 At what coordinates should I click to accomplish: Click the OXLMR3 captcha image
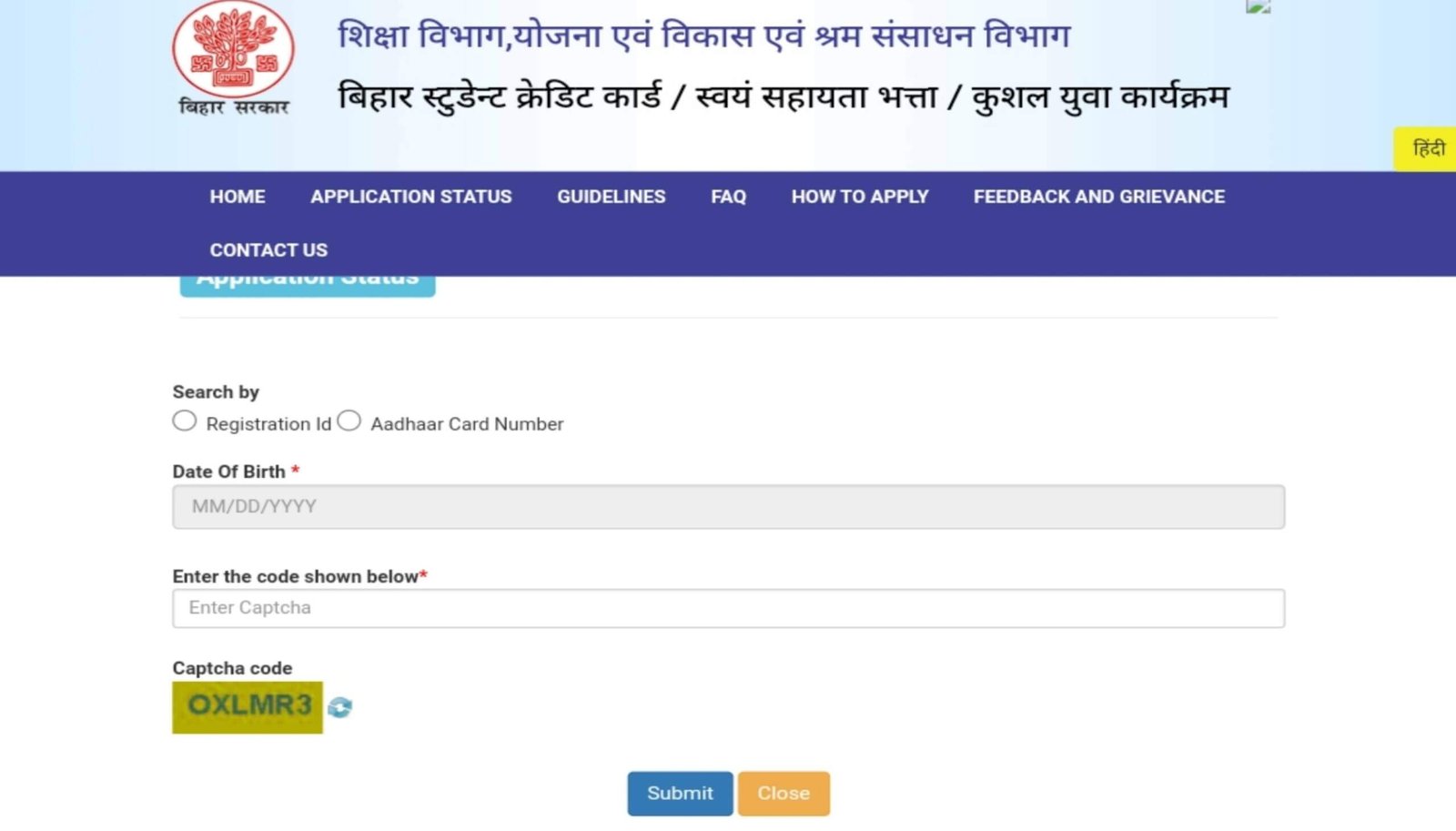pyautogui.click(x=247, y=706)
